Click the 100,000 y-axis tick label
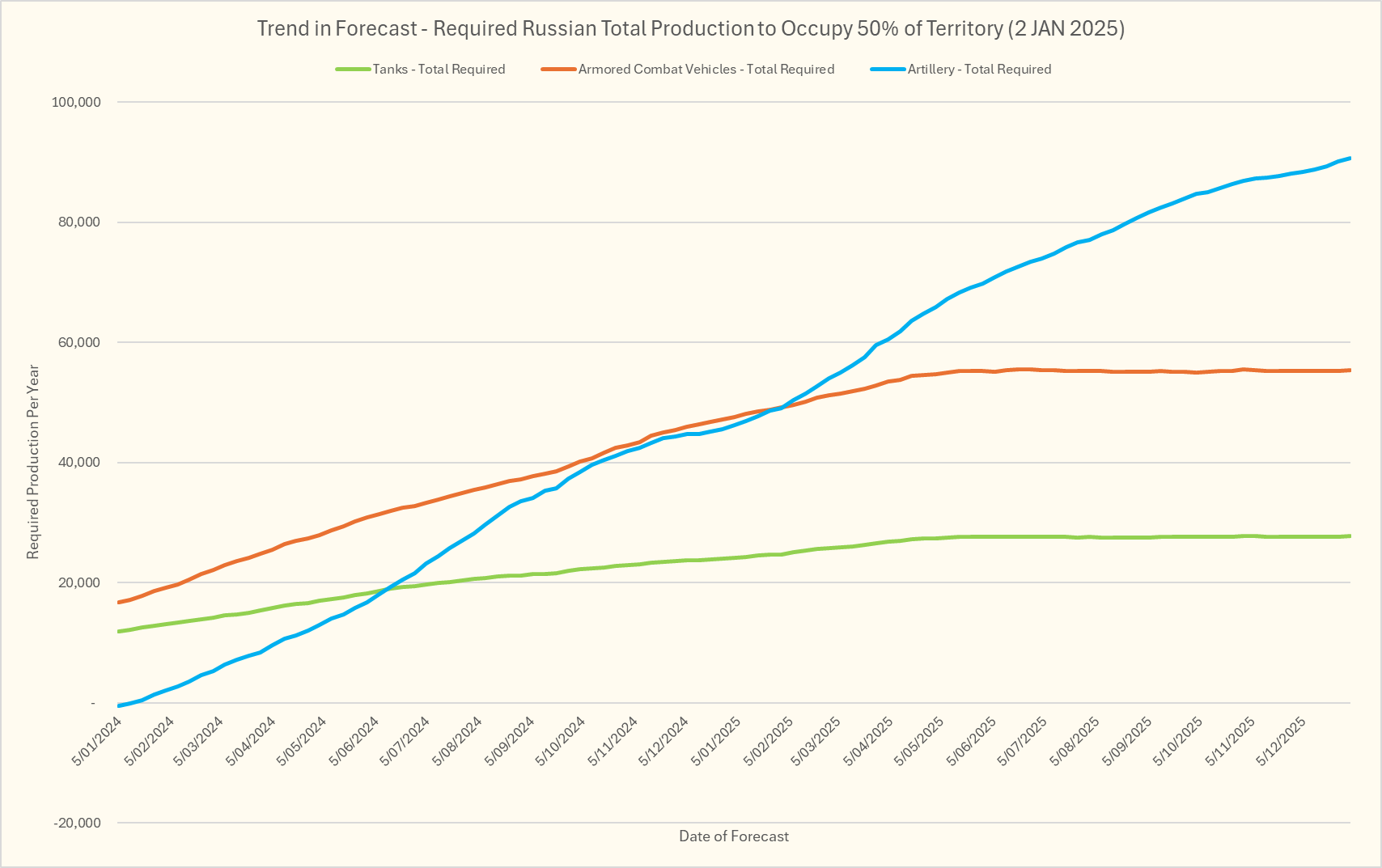The image size is (1382, 868). (76, 102)
